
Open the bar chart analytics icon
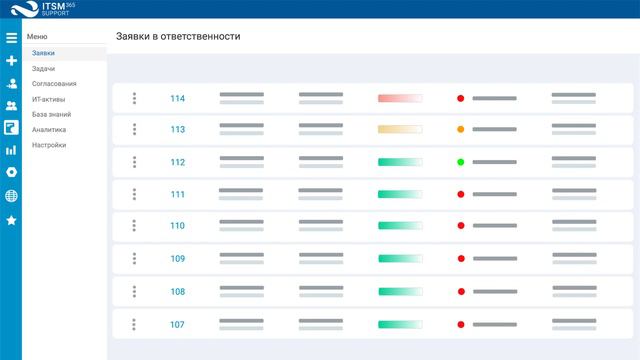(x=11, y=150)
